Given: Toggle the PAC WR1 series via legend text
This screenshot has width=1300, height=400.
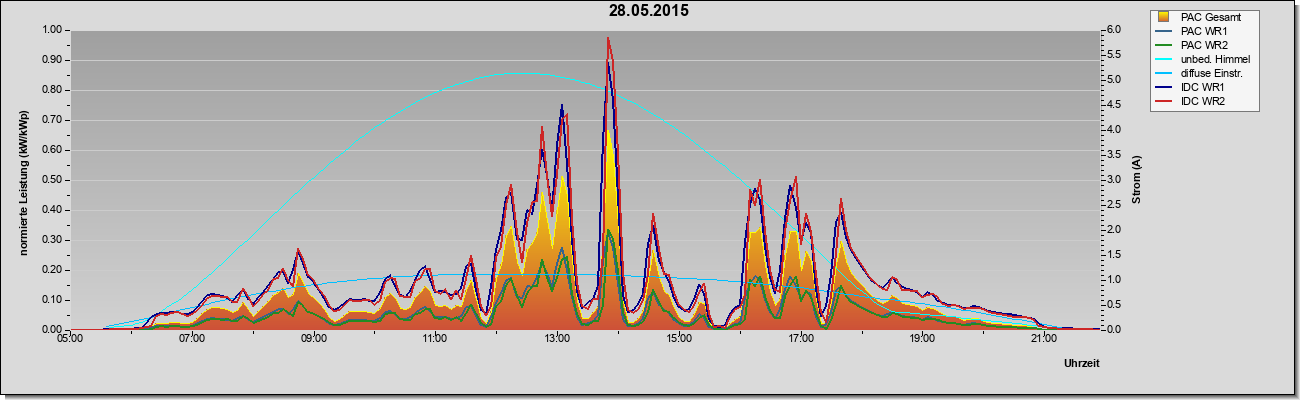Looking at the screenshot, I should point(1203,31).
